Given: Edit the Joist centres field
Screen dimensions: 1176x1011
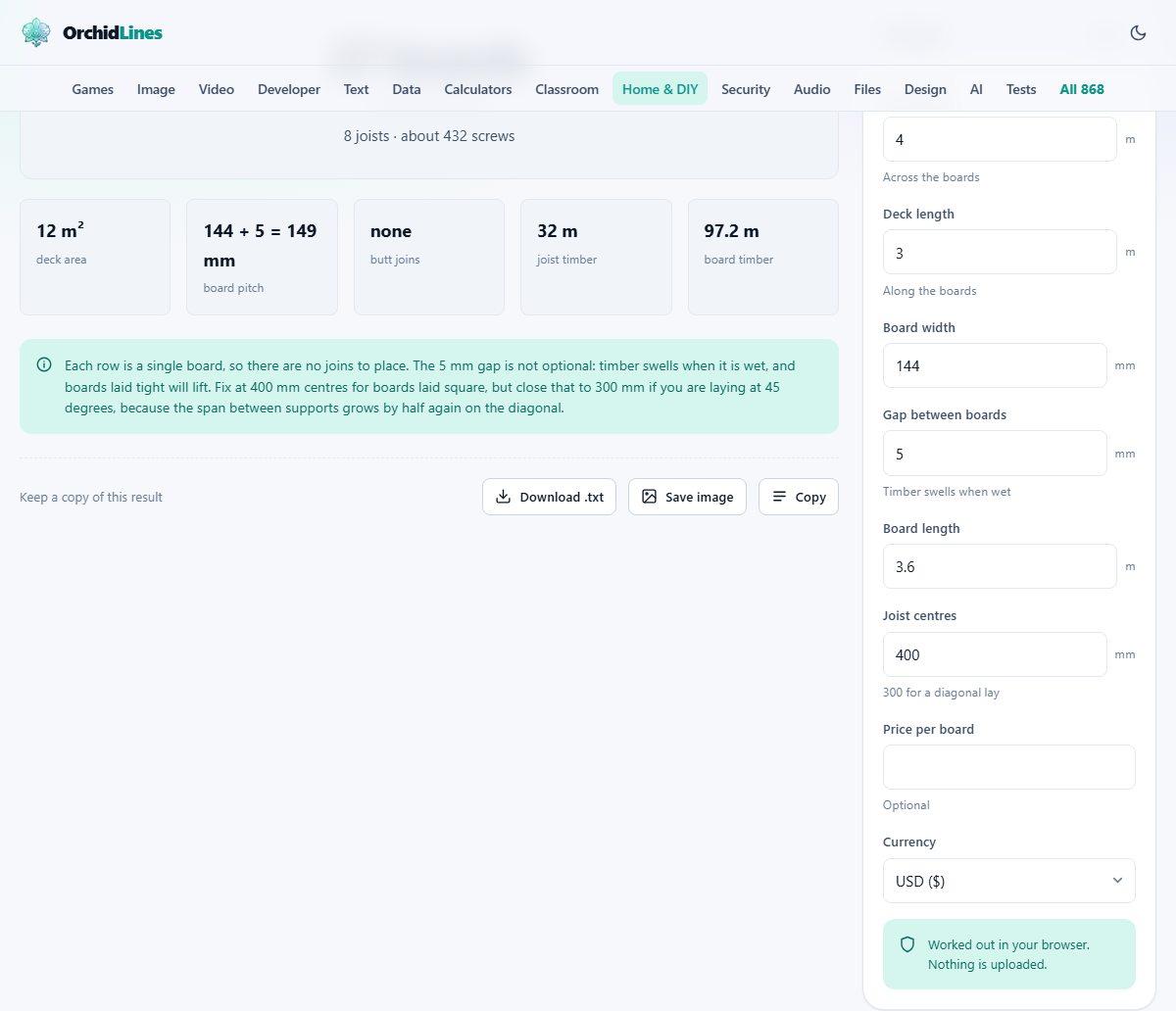Looking at the screenshot, I should tap(995, 654).
